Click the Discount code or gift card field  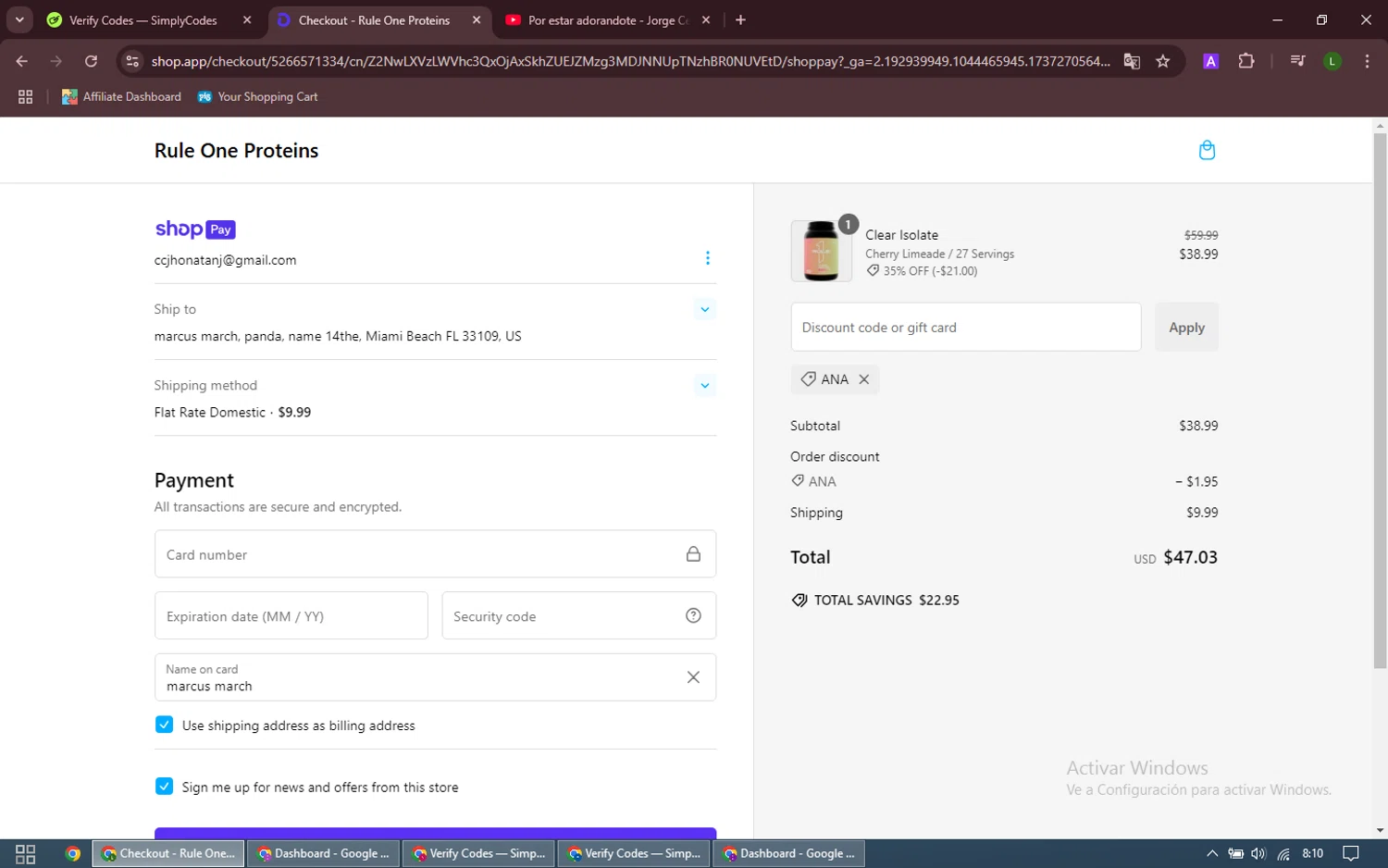[x=965, y=327]
